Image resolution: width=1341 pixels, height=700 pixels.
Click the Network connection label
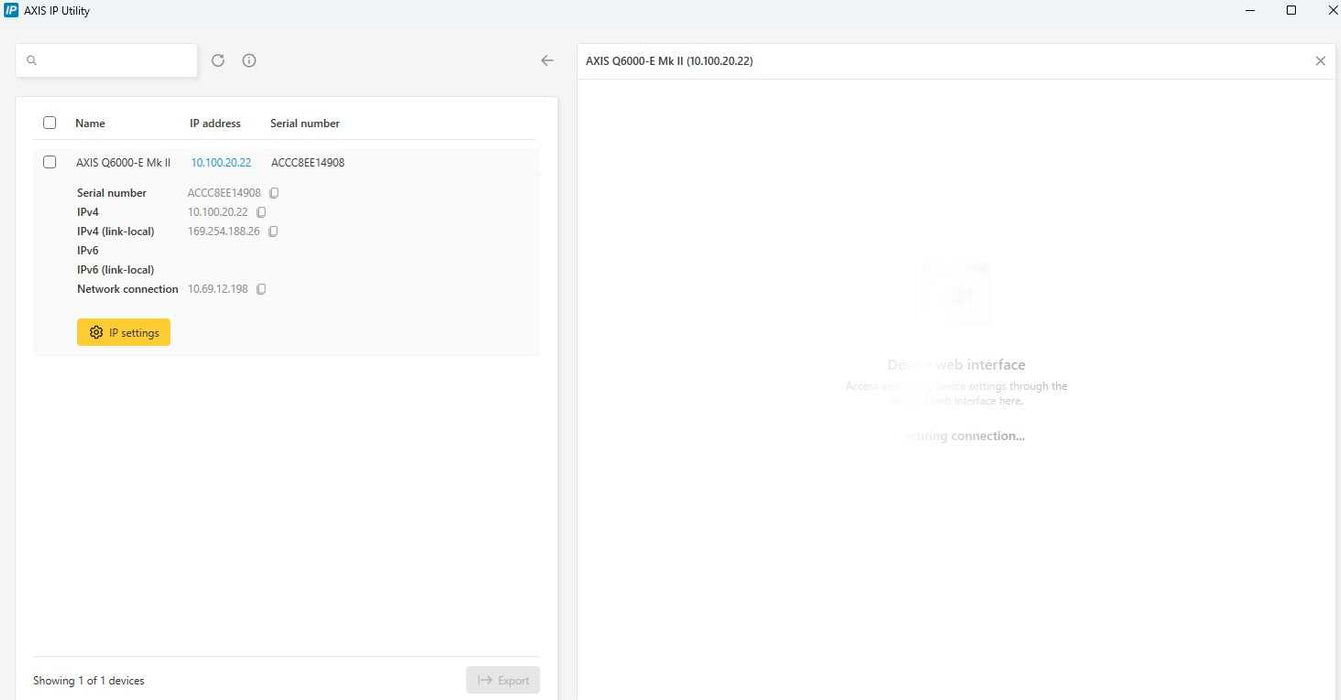coord(128,289)
